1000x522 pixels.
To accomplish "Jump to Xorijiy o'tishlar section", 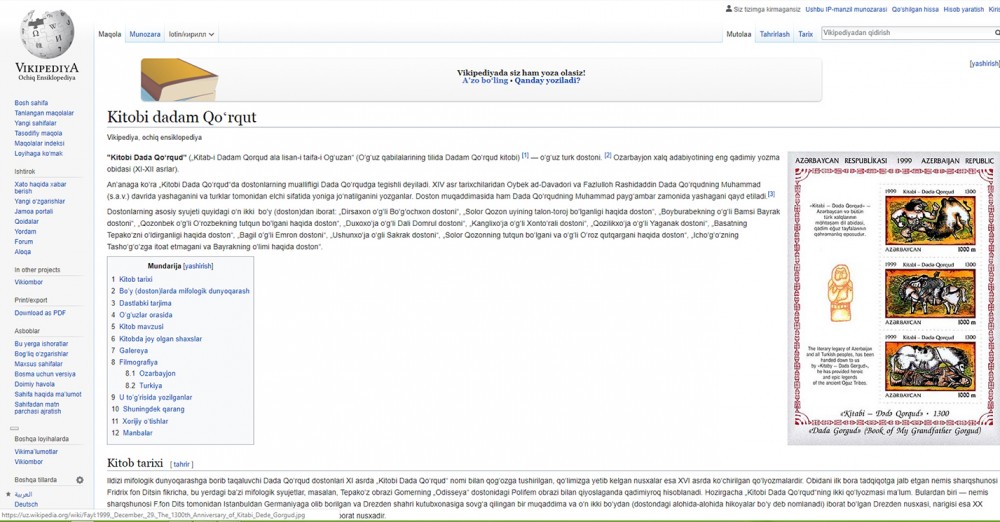I will (x=145, y=421).
